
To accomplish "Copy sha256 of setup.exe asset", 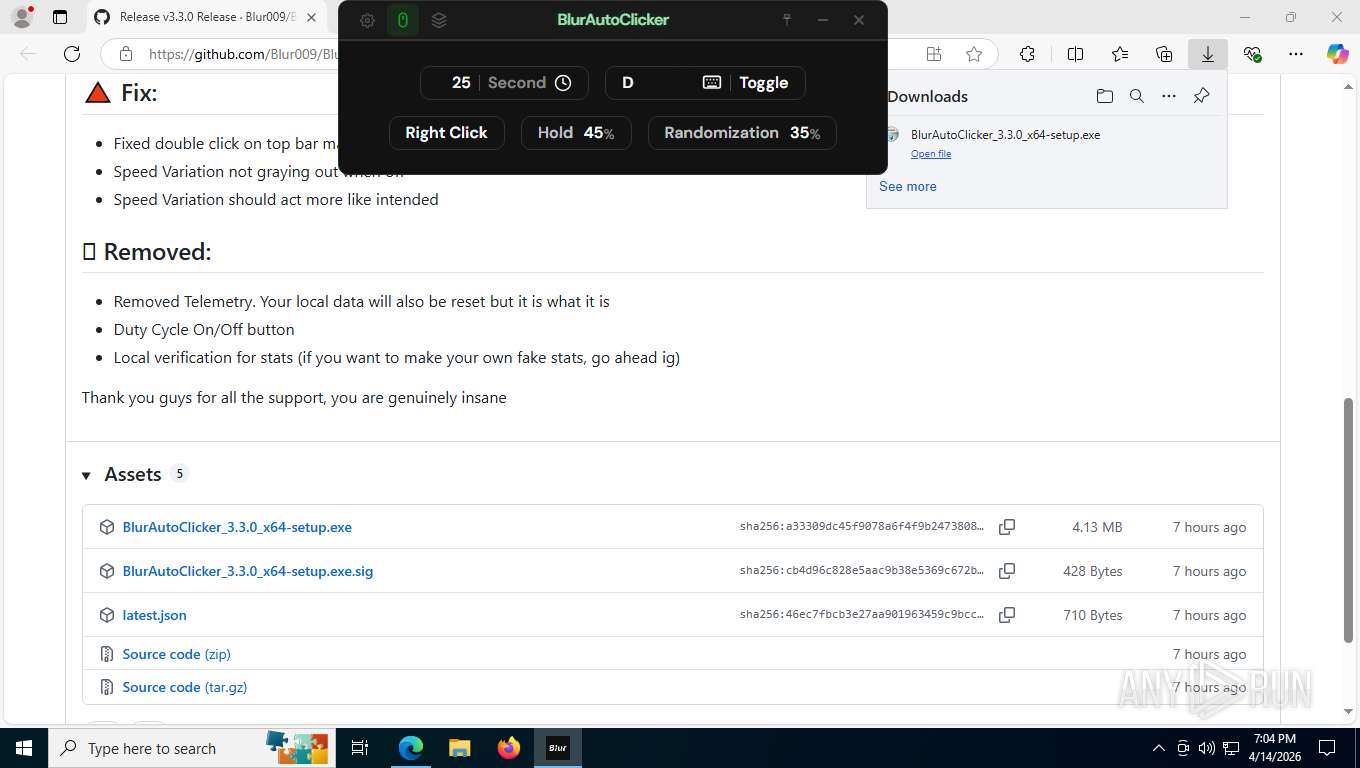I will pos(1007,527).
